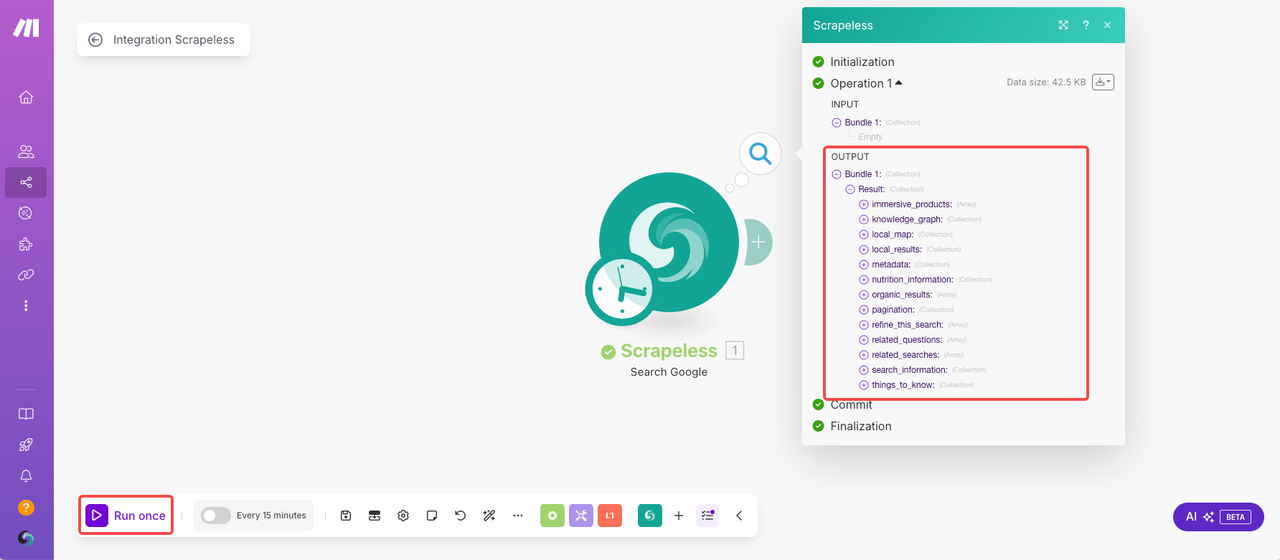
Task: Add a favorite with the plus icon
Action: (x=679, y=515)
